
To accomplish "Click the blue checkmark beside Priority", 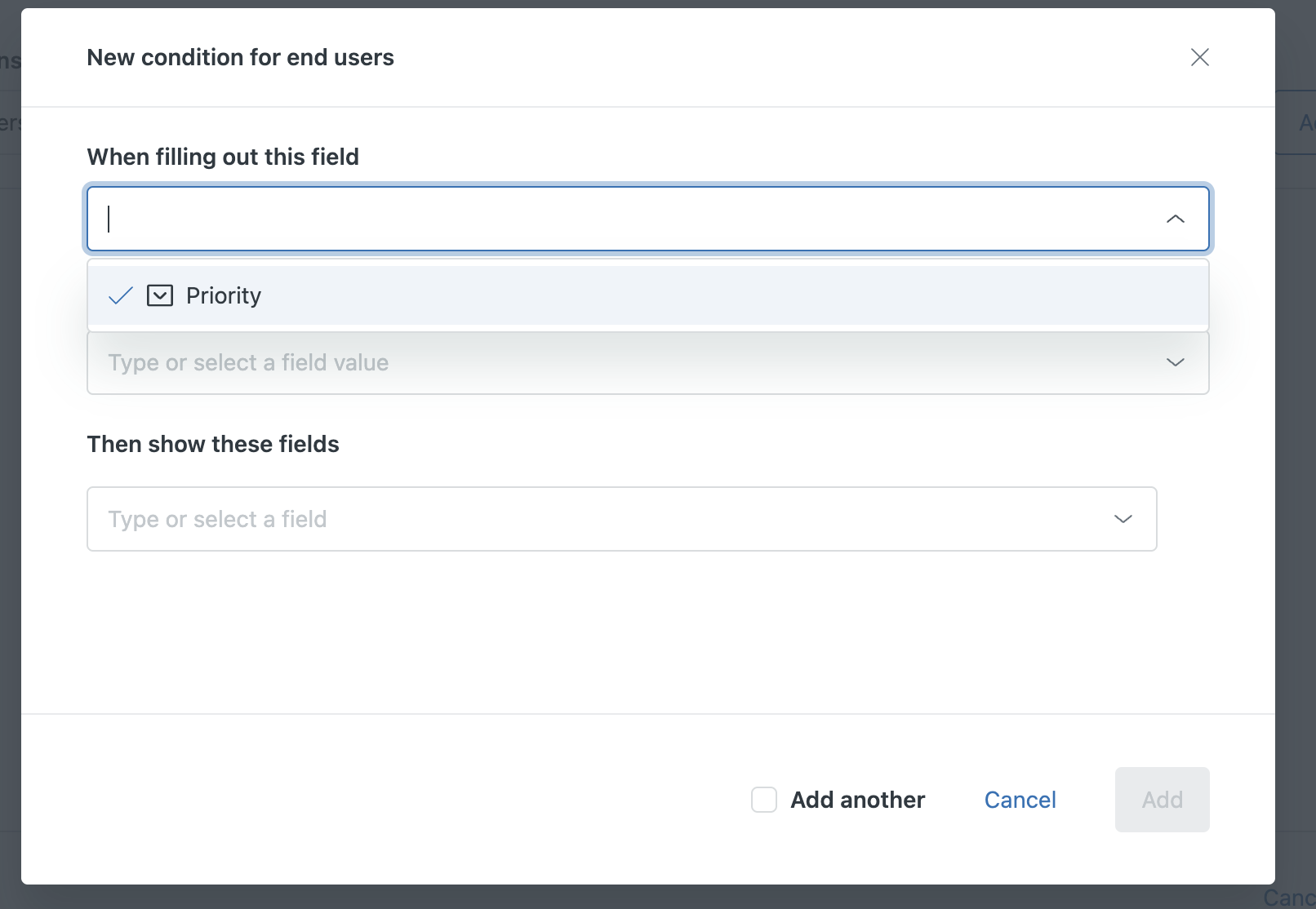I will click(x=121, y=295).
